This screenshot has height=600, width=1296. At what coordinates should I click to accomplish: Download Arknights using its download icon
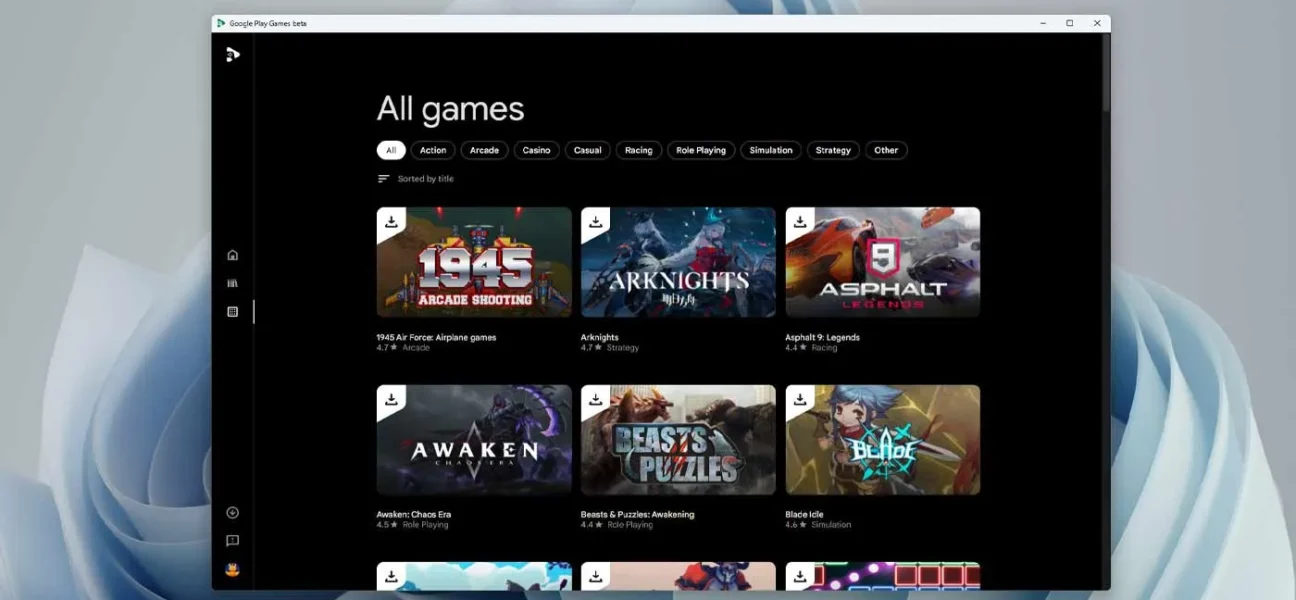[595, 221]
